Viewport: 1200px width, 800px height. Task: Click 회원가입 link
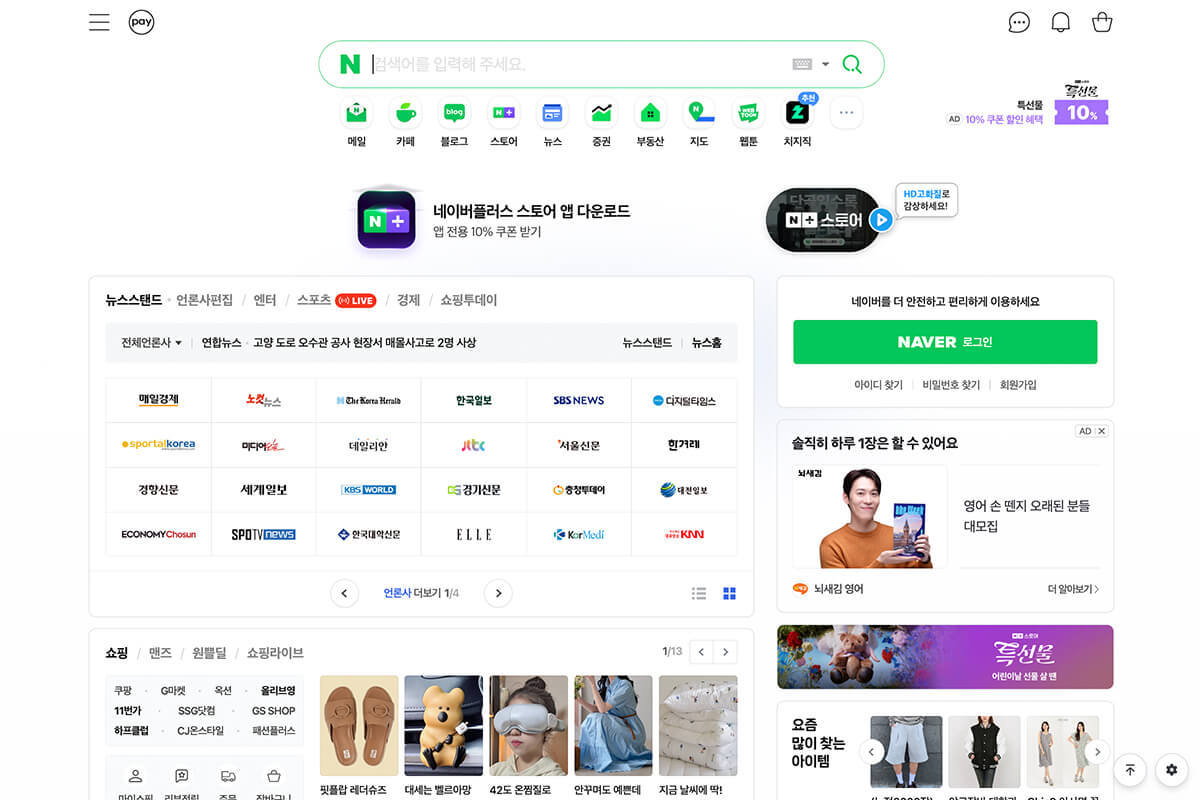tap(1018, 385)
